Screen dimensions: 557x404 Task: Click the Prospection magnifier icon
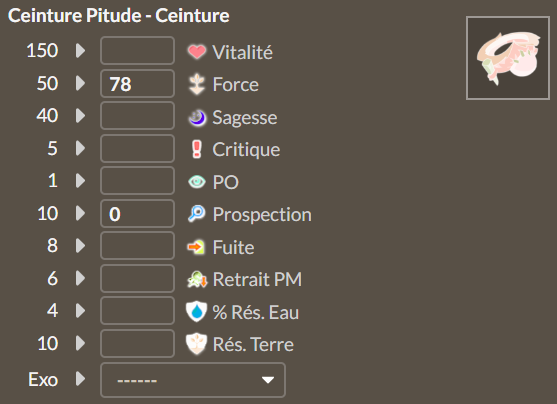196,214
